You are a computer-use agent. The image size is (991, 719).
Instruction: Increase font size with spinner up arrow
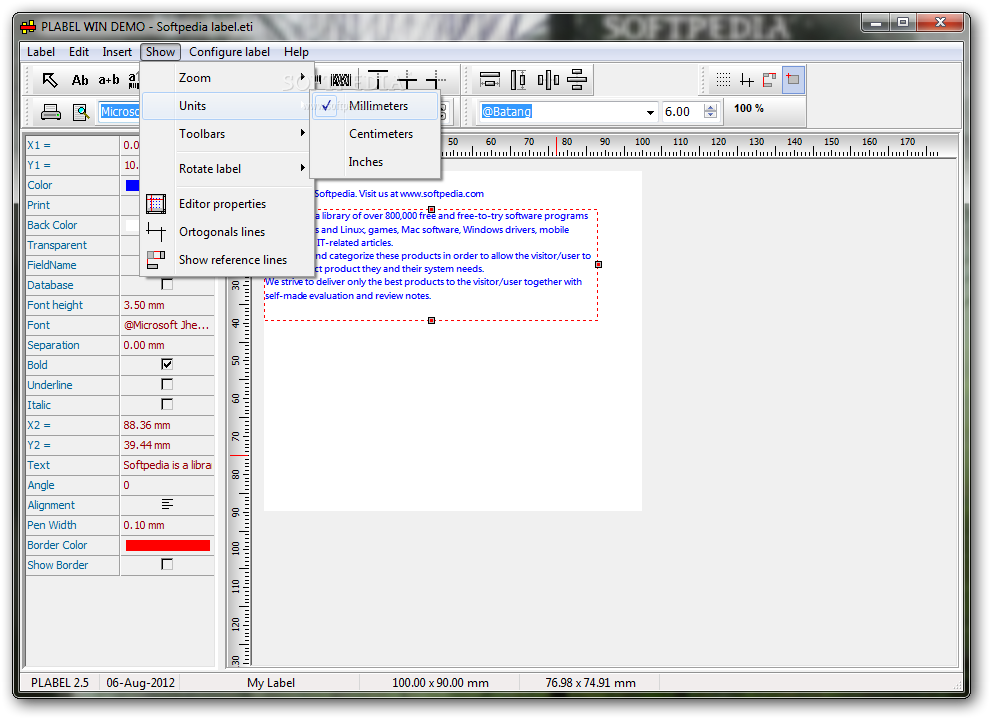tap(710, 107)
